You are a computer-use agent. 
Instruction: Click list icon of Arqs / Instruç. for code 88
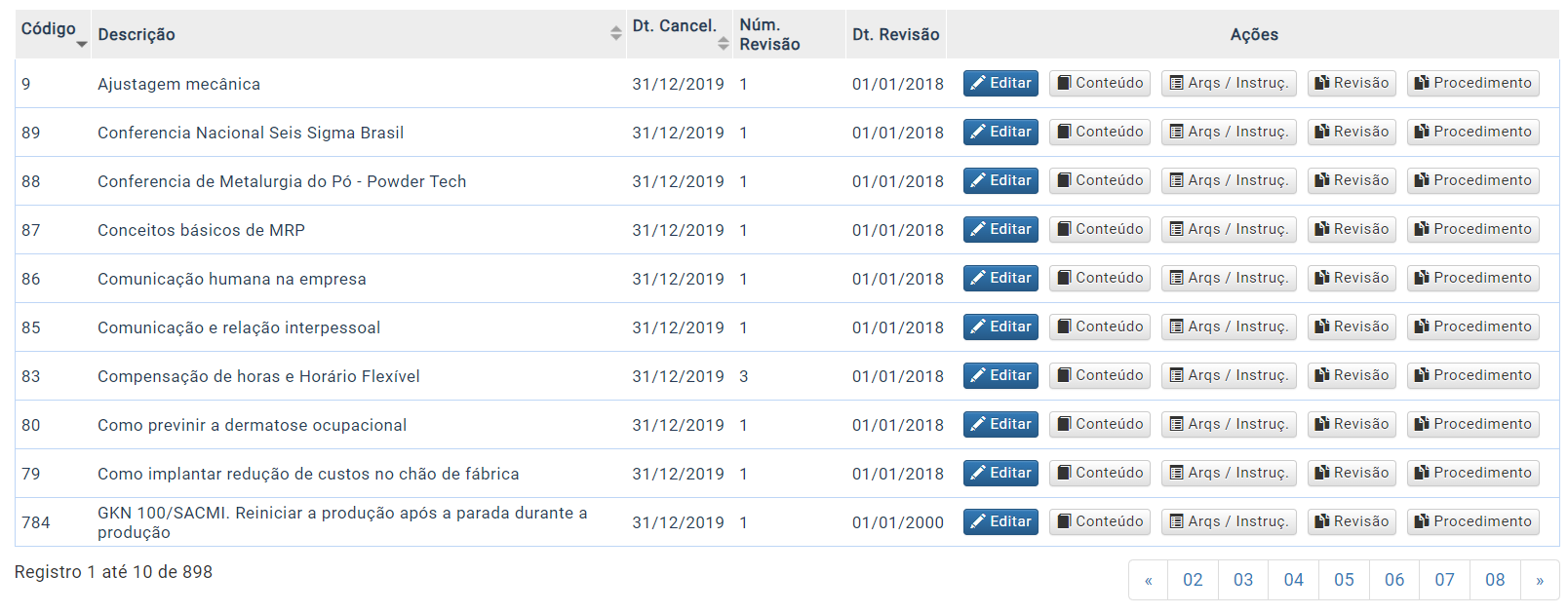(1177, 181)
